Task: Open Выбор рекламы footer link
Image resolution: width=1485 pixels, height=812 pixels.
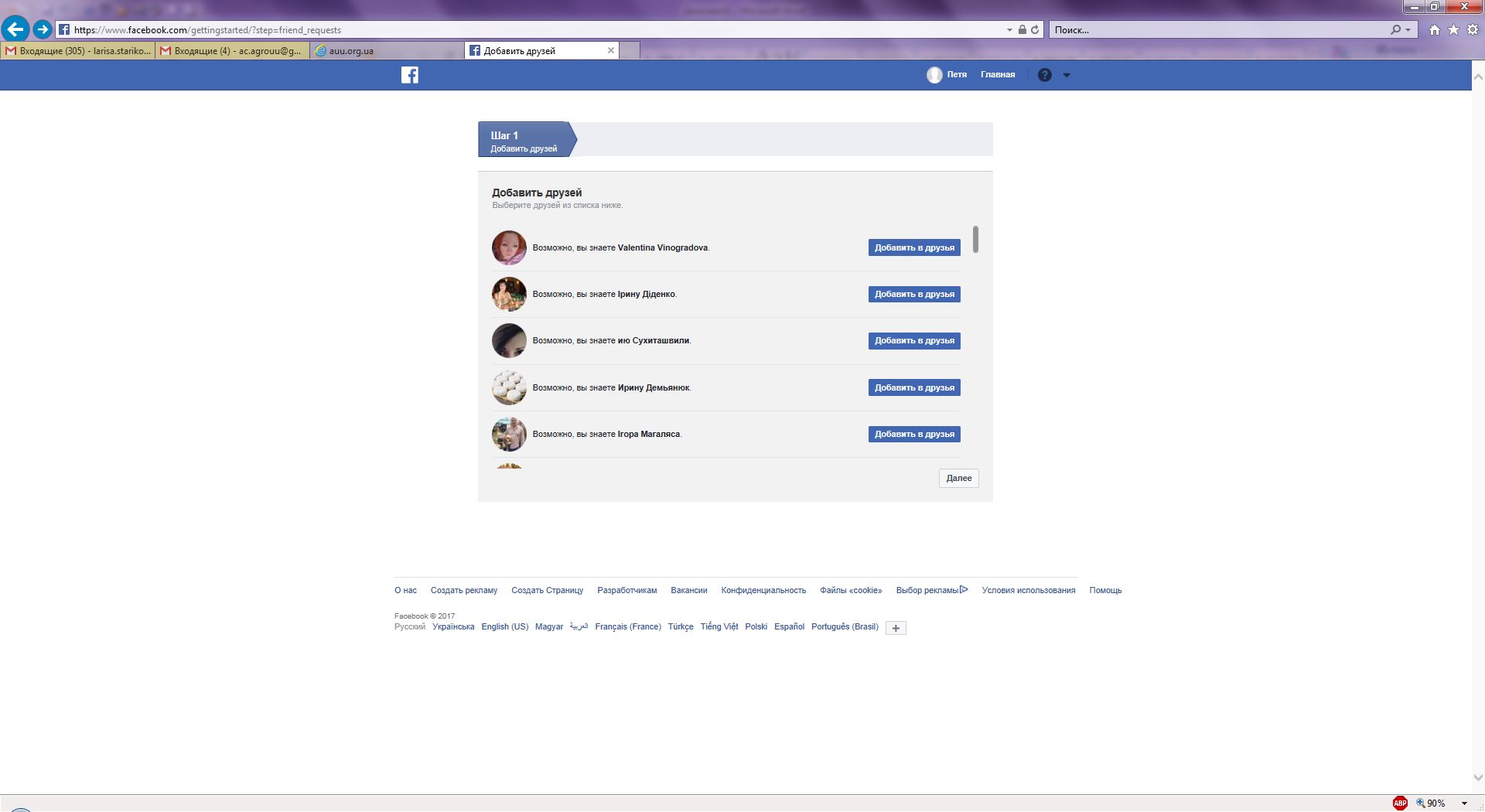Action: (x=927, y=590)
